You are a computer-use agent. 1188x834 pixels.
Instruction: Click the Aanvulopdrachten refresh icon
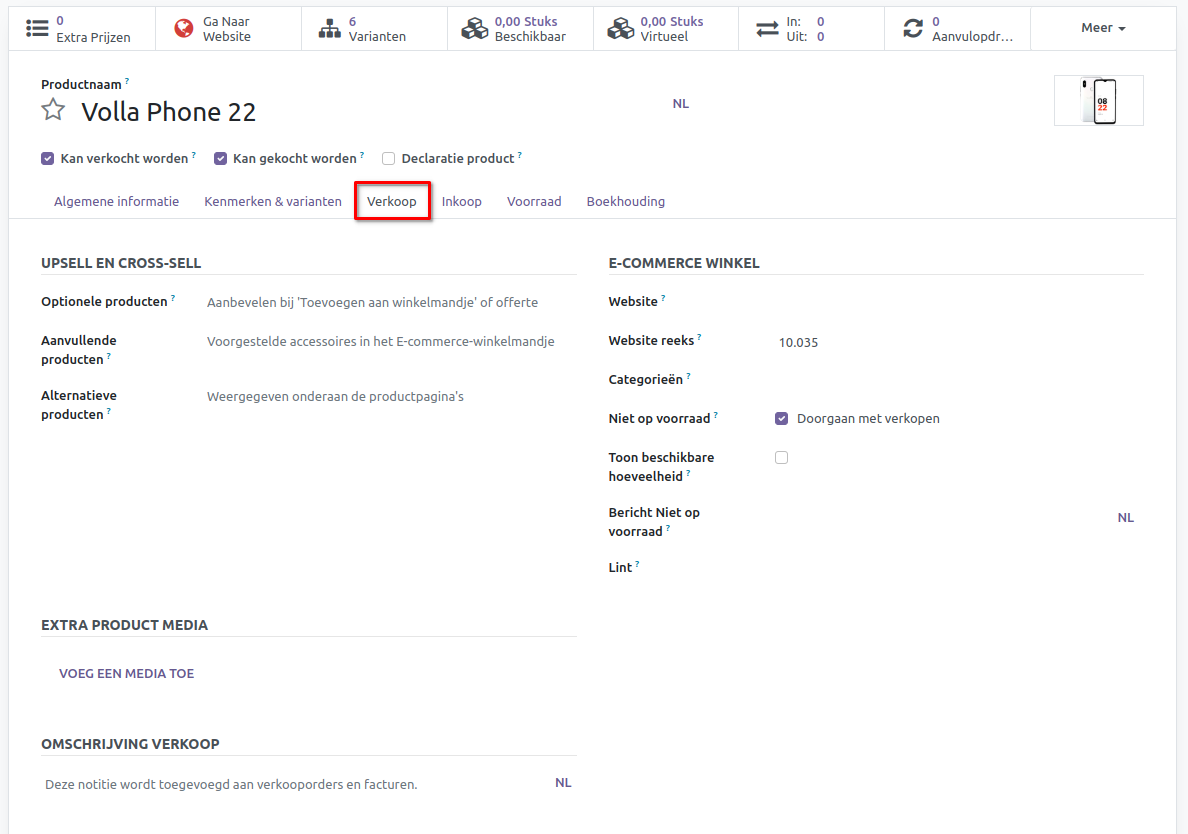click(913, 29)
